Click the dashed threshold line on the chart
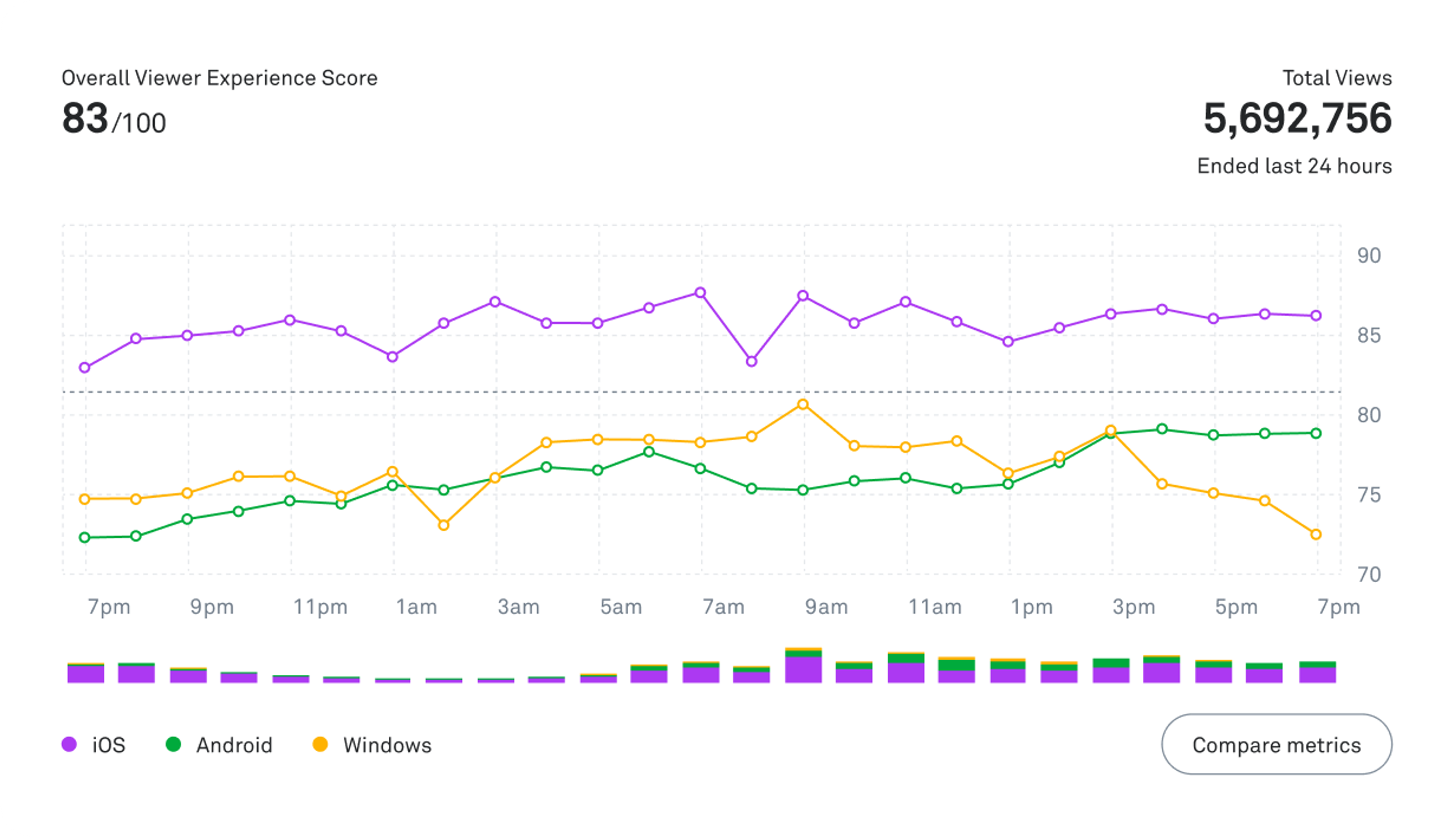Image resolution: width=1456 pixels, height=837 pixels. (689, 393)
